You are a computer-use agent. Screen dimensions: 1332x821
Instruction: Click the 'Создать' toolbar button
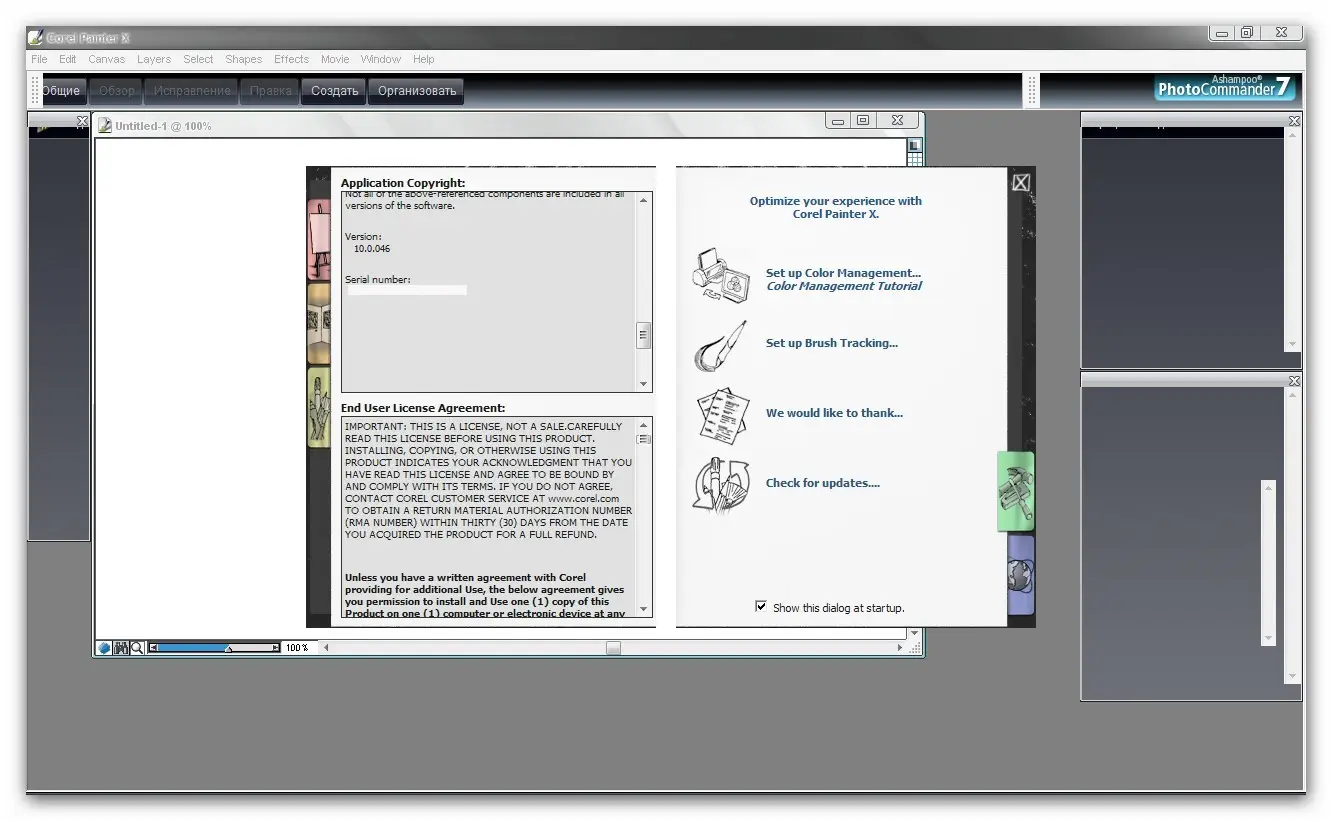334,91
